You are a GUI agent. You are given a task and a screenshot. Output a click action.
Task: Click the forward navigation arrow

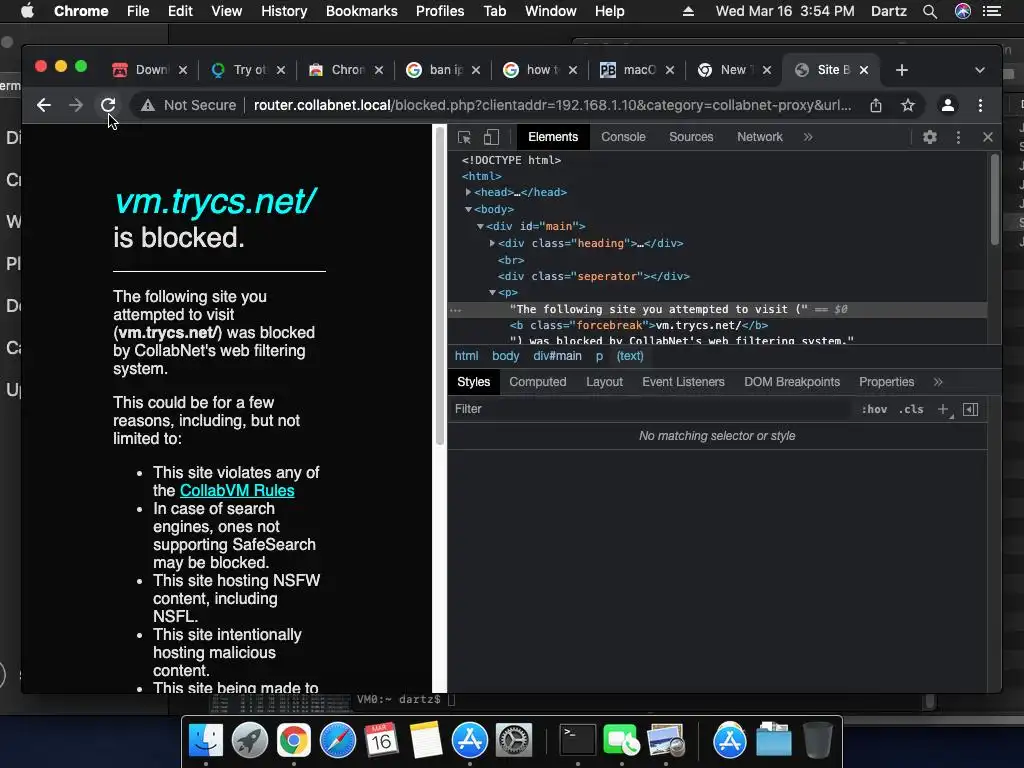click(x=76, y=105)
